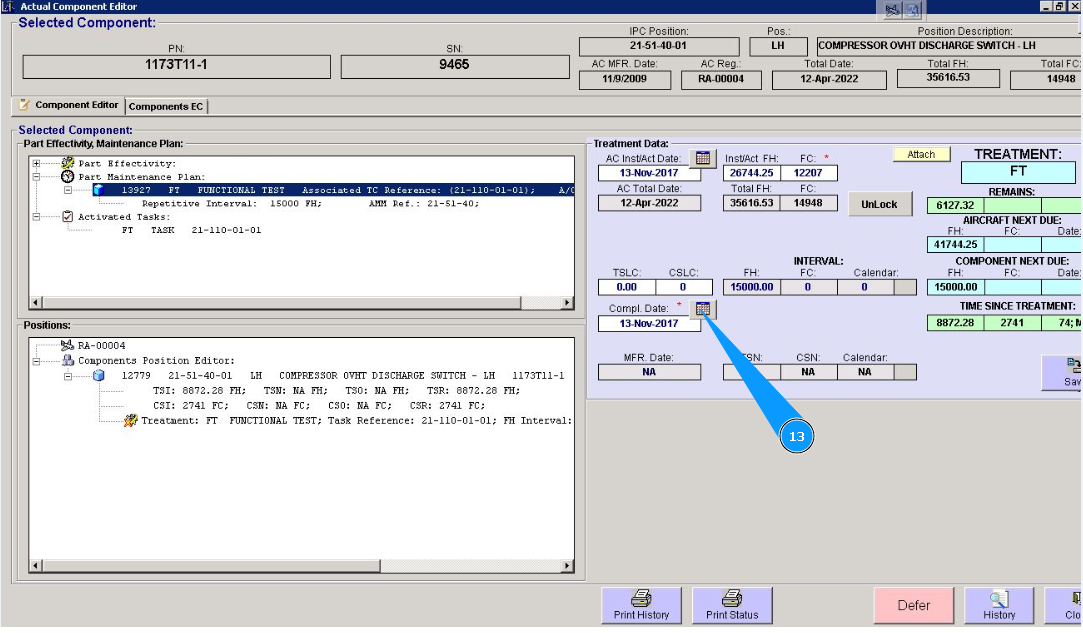Click the AC Inst/Act Date field

[649, 173]
